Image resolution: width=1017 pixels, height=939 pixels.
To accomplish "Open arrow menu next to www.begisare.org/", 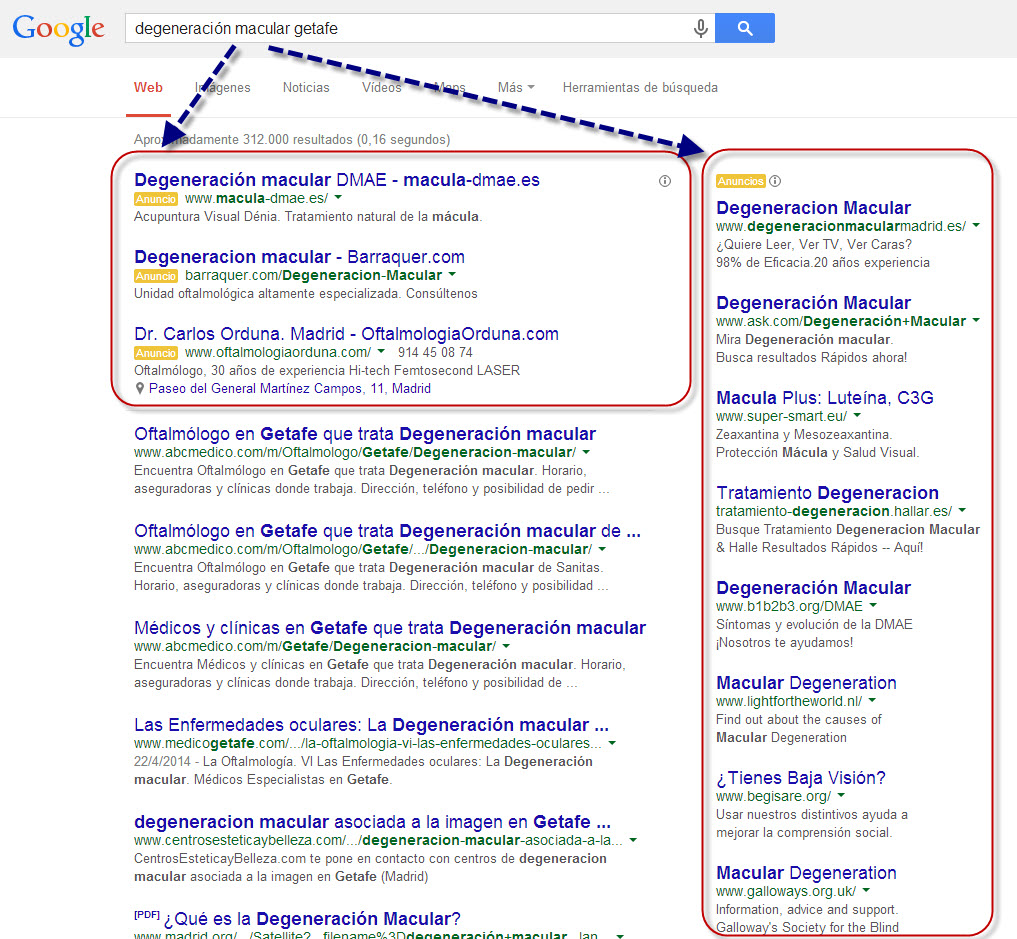I will point(841,796).
